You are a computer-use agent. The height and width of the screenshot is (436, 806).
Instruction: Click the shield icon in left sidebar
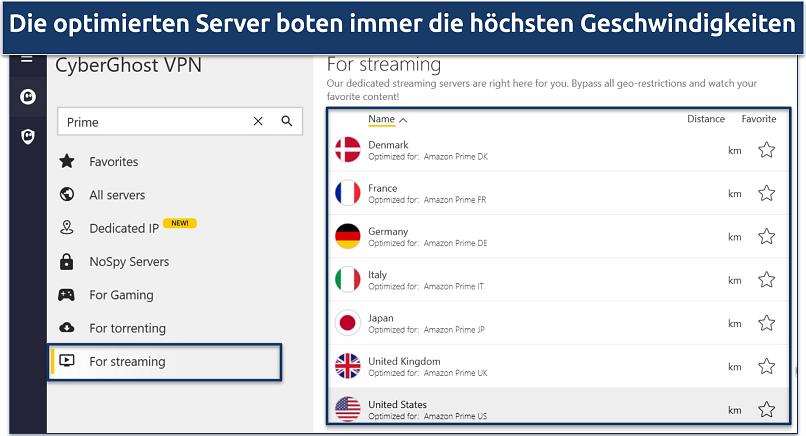[27, 136]
